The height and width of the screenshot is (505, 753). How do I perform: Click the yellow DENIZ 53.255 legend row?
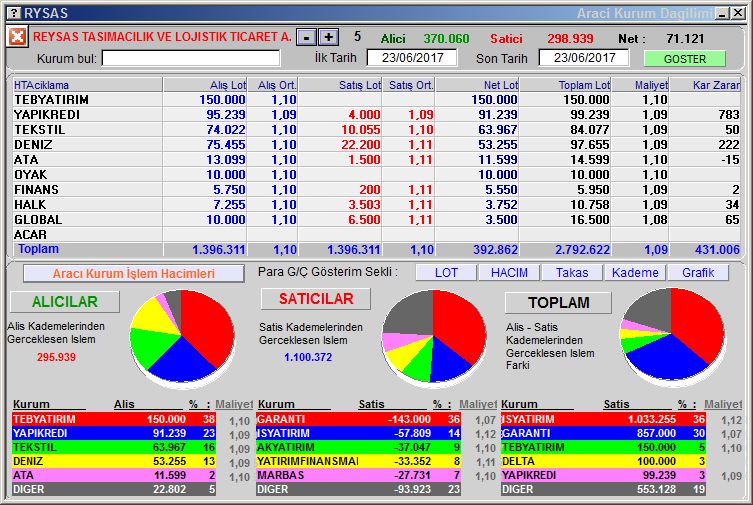pyautogui.click(x=114, y=461)
